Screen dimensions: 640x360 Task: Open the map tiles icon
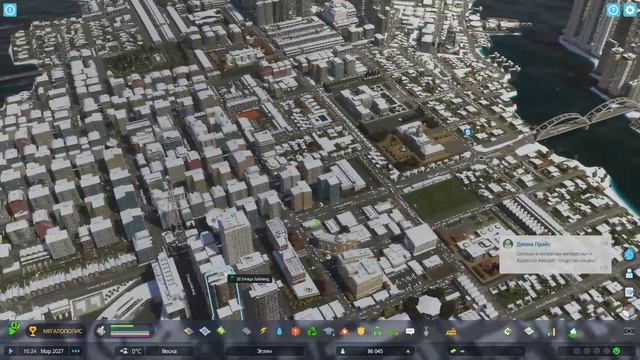point(529,331)
